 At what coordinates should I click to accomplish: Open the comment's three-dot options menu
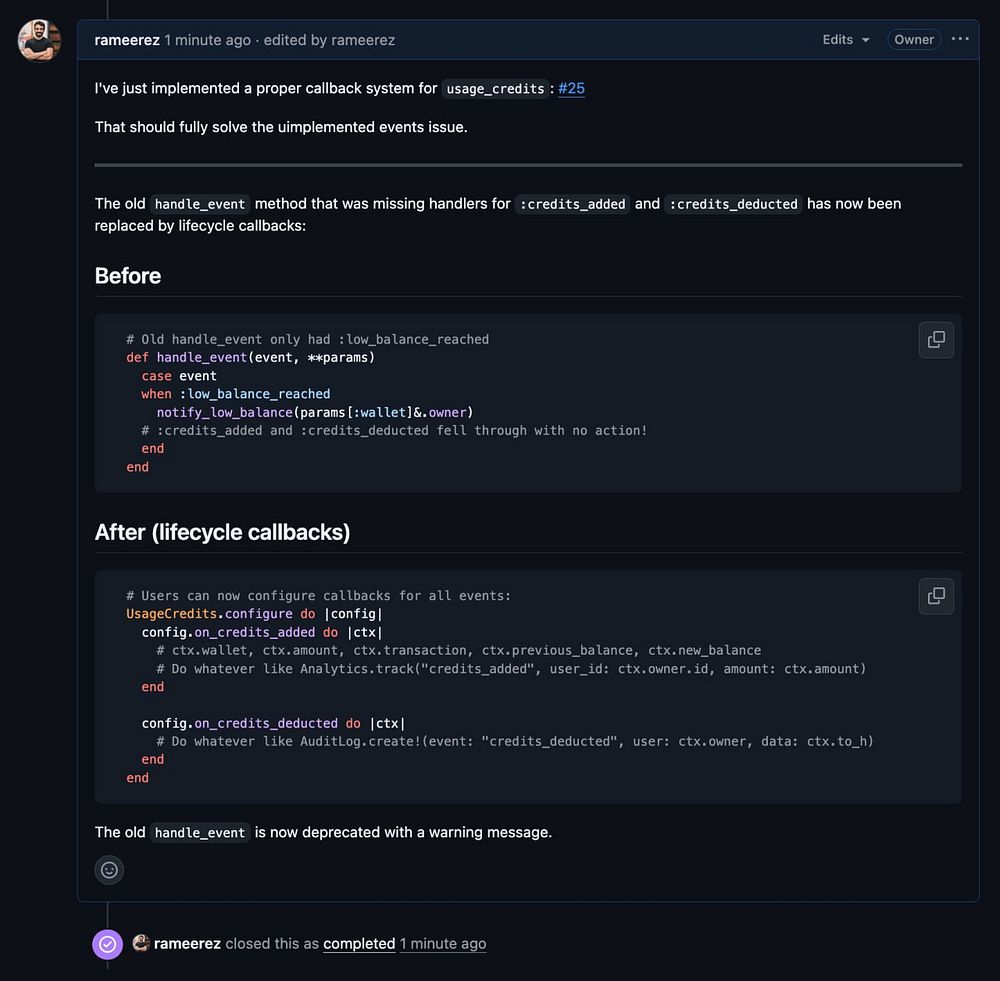(960, 40)
